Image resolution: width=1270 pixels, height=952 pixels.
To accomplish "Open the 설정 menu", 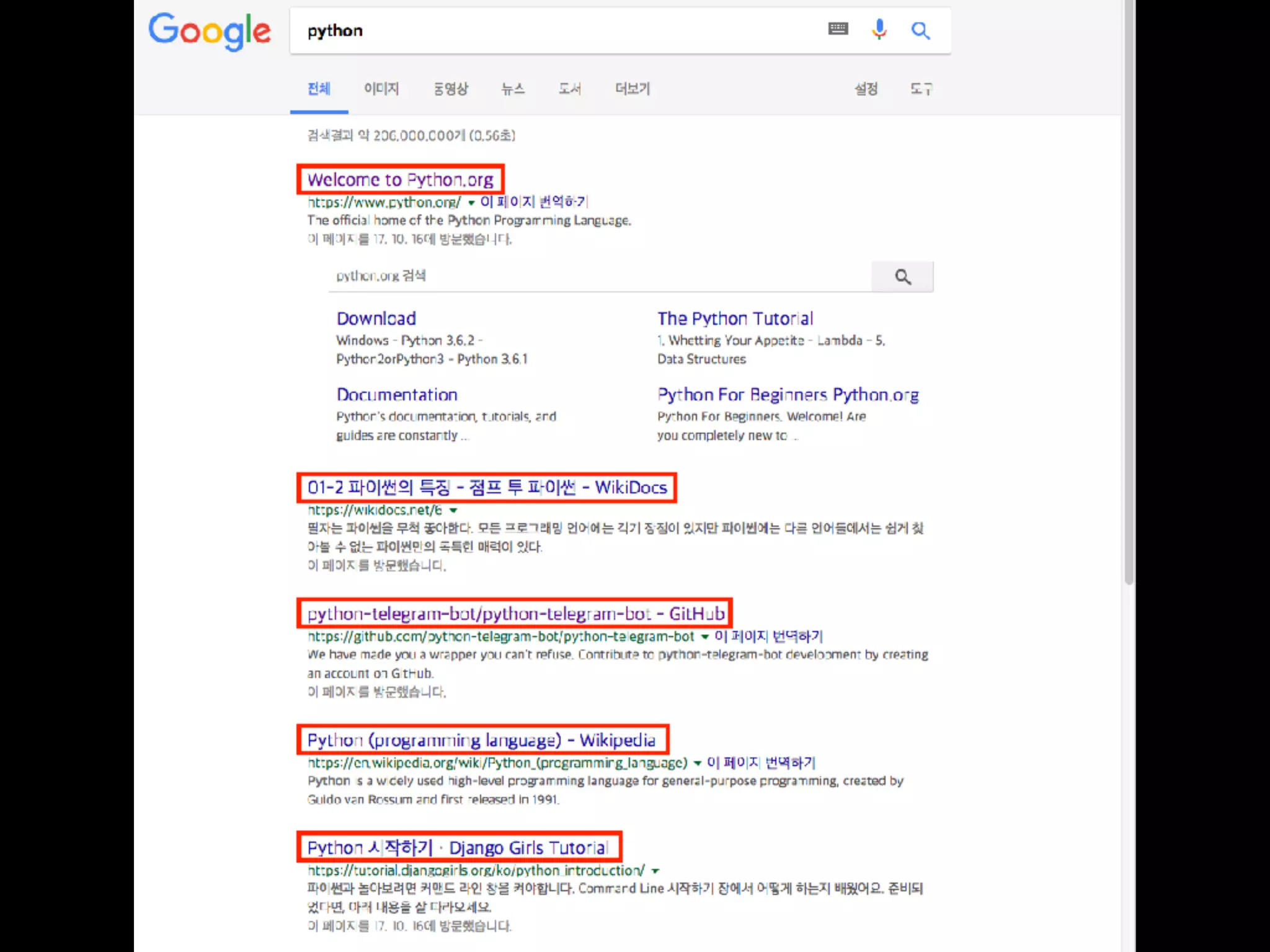I will click(x=866, y=89).
